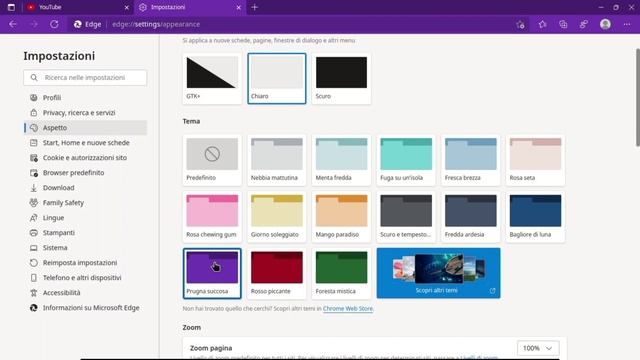The width and height of the screenshot is (640, 360).
Task: Choose the Menta fredda theme
Action: [341, 160]
